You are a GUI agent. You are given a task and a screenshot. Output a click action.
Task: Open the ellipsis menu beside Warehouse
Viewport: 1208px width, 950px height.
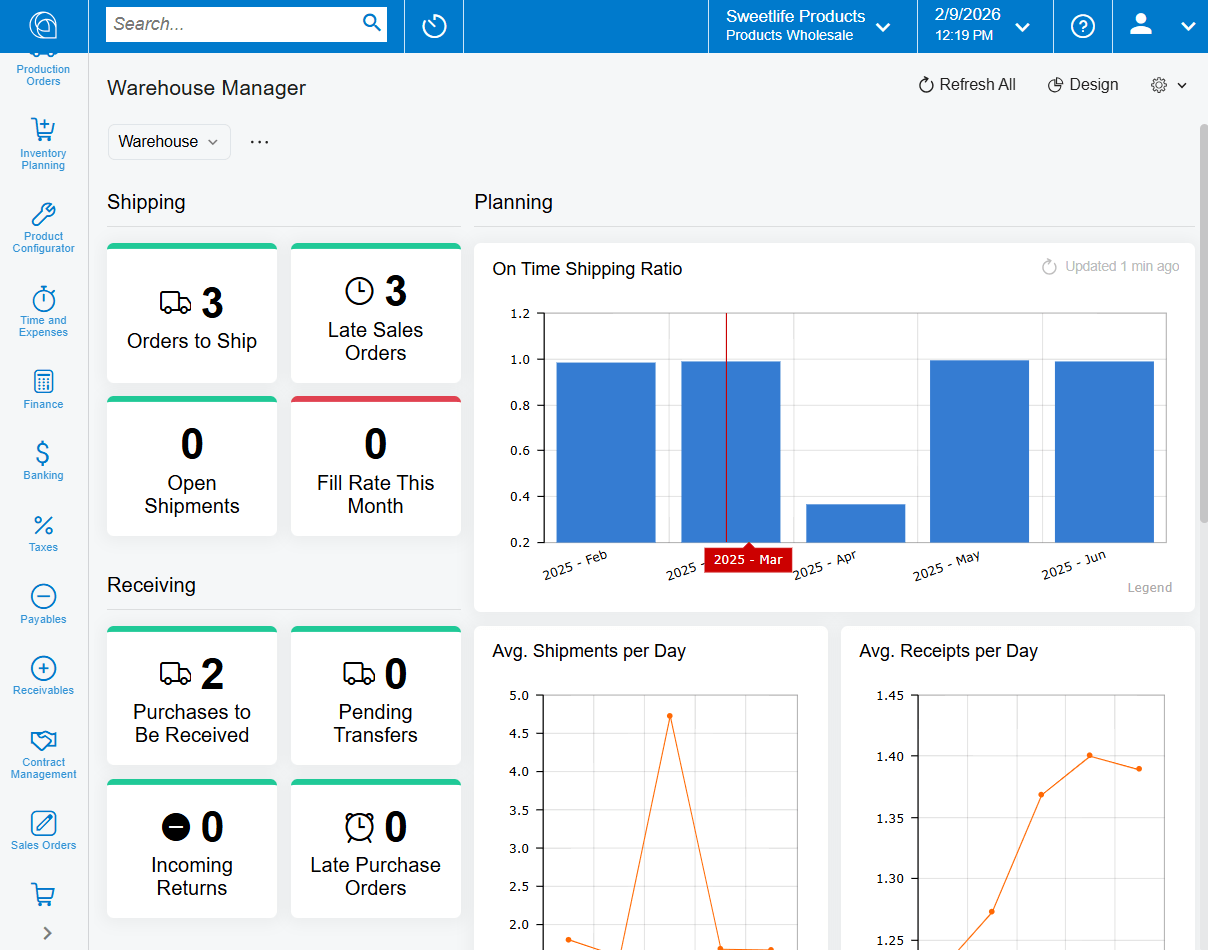(x=259, y=141)
